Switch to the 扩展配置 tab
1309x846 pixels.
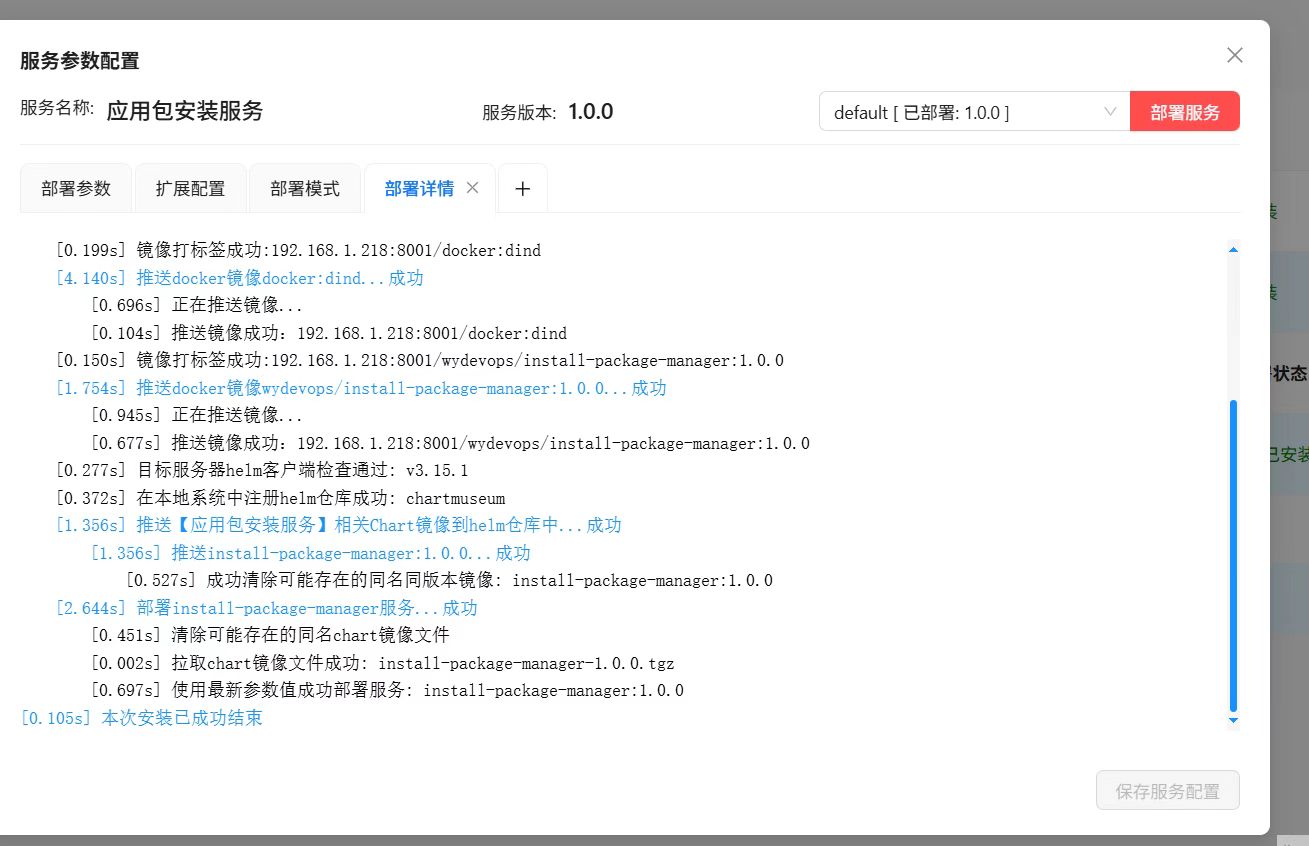190,189
